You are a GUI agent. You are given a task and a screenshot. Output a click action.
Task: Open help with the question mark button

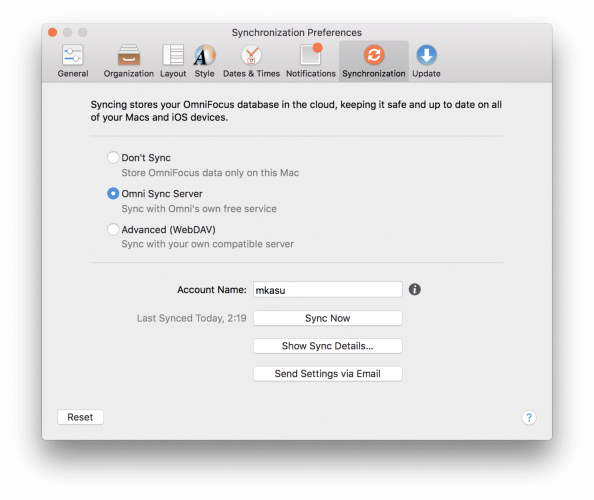[x=529, y=417]
